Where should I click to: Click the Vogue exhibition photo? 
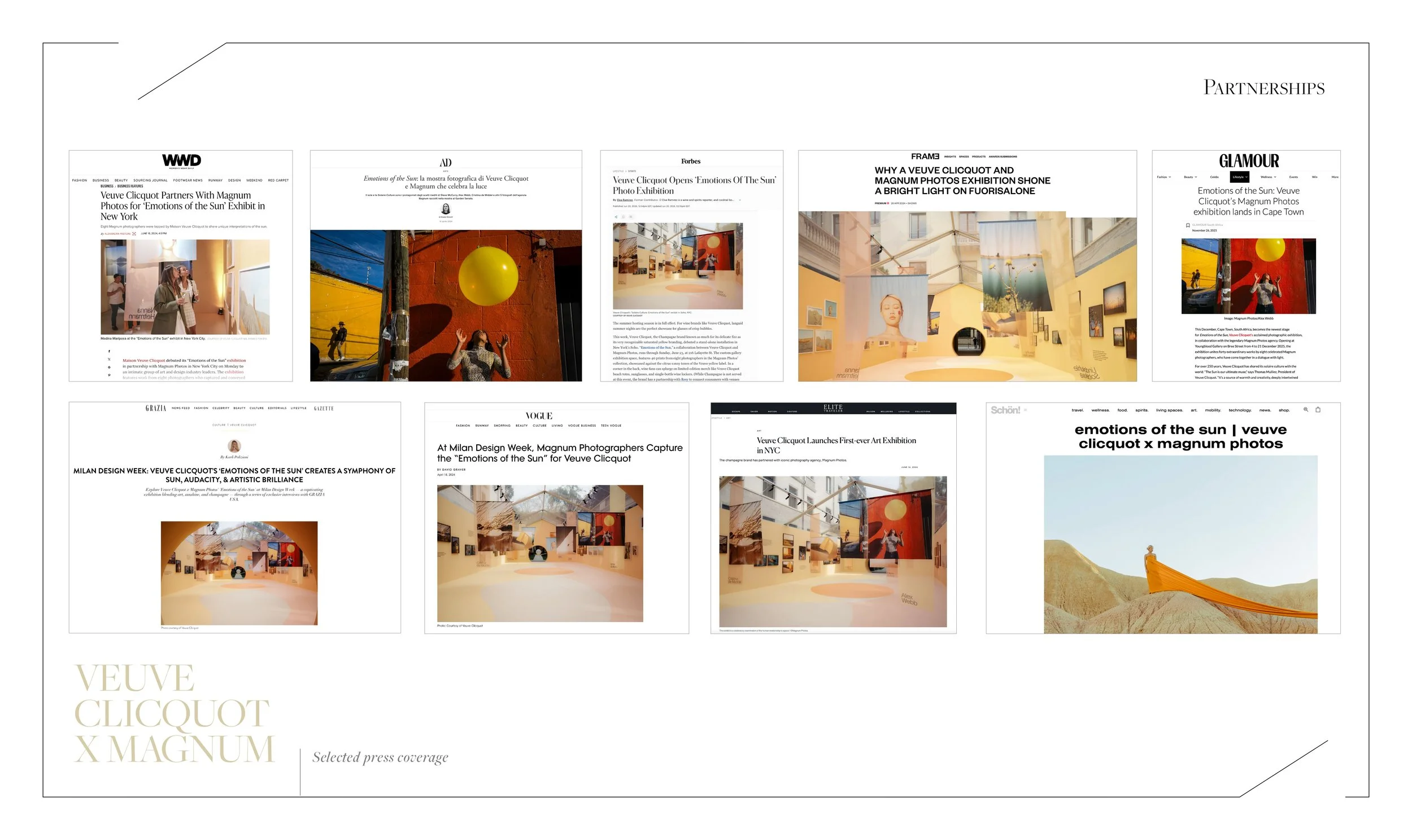coord(539,554)
